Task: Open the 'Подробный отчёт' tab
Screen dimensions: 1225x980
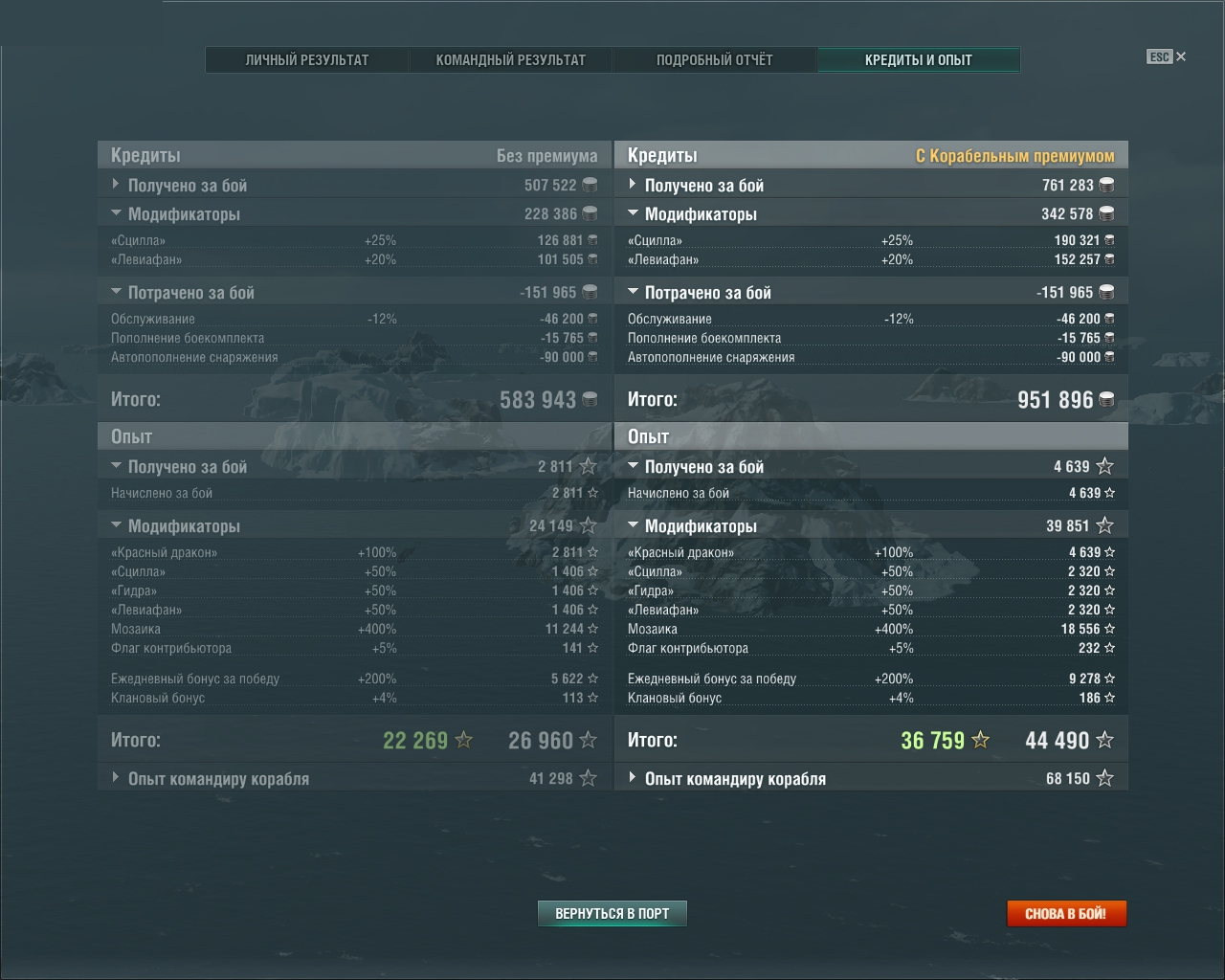Action: click(715, 60)
